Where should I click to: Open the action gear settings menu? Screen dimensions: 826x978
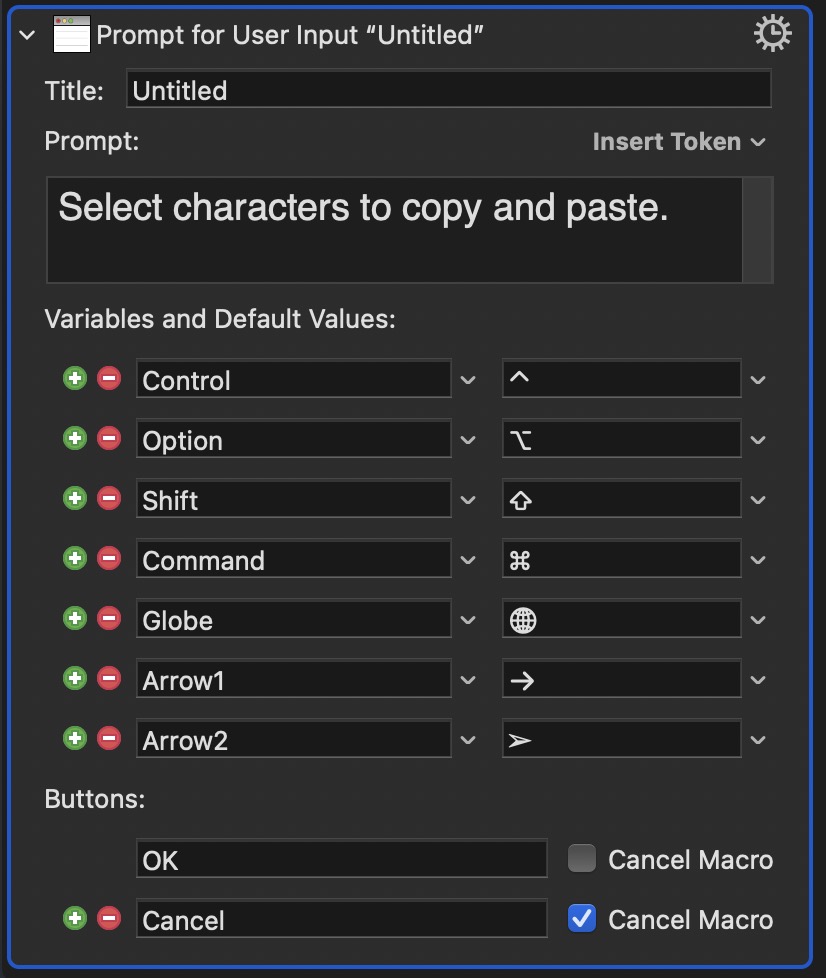click(x=771, y=35)
